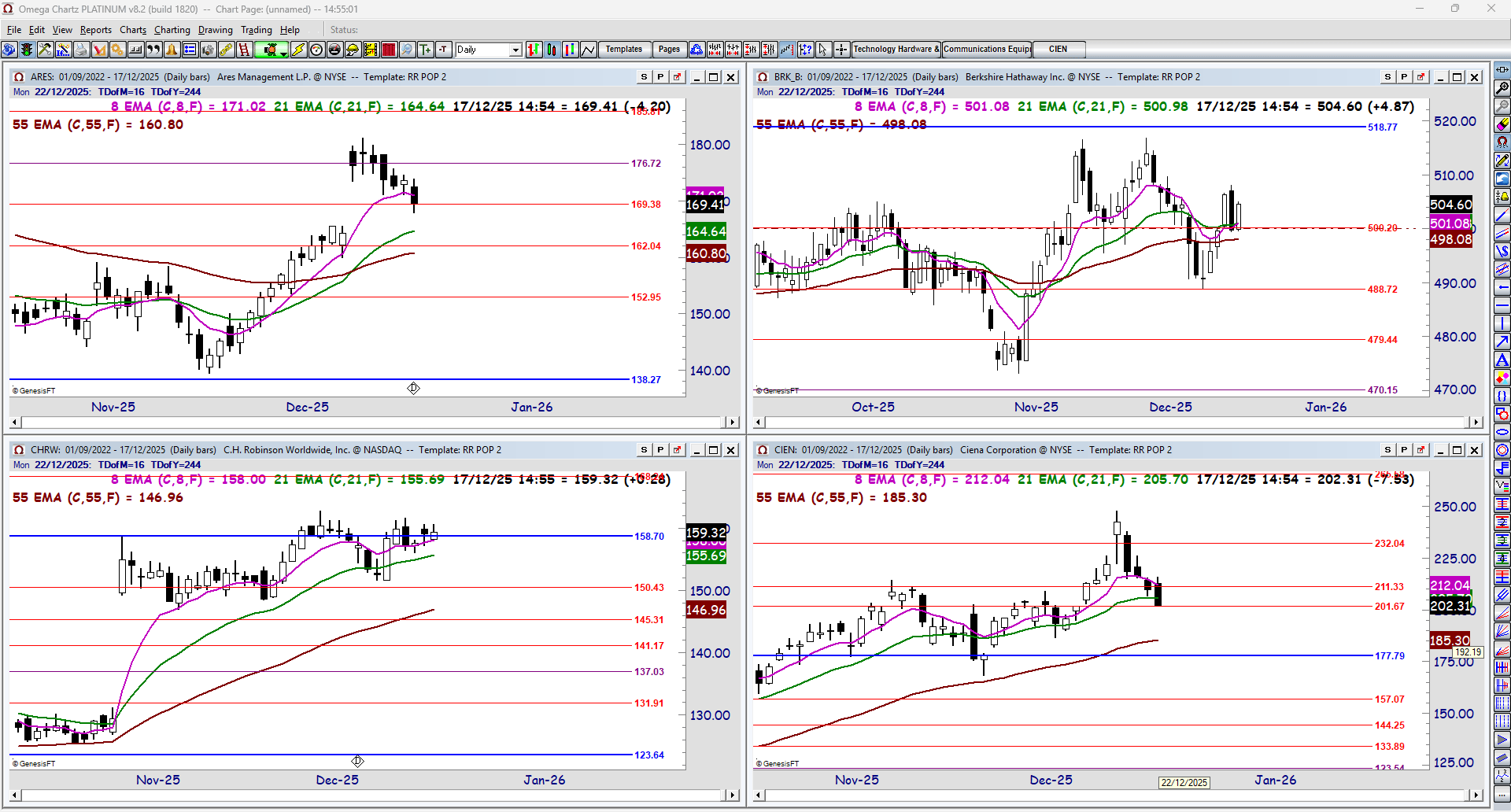Viewport: 1511px width, 812px height.
Task: Click the red pin icon on CIEN chart
Action: point(1420,450)
